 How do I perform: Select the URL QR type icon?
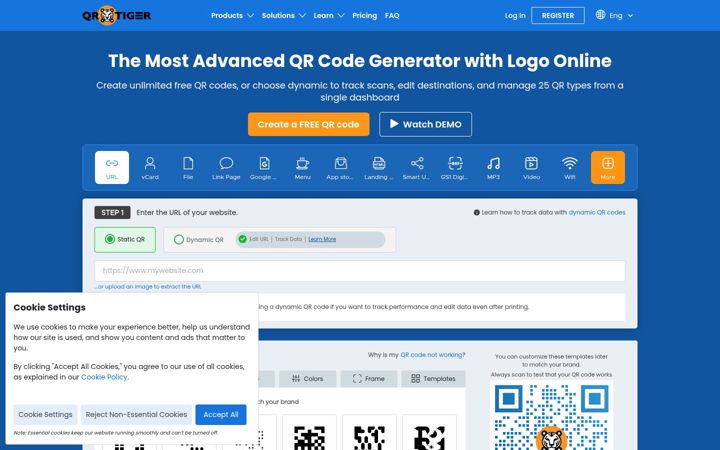[112, 167]
